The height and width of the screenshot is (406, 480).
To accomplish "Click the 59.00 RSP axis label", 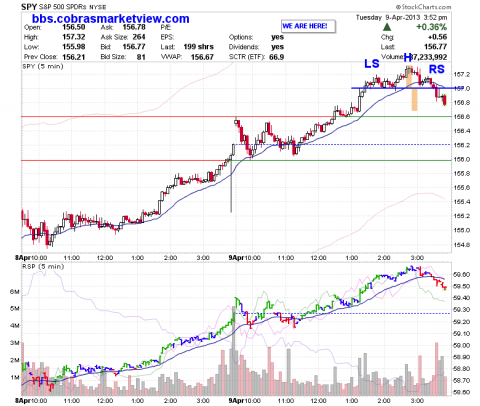I will [x=462, y=345].
